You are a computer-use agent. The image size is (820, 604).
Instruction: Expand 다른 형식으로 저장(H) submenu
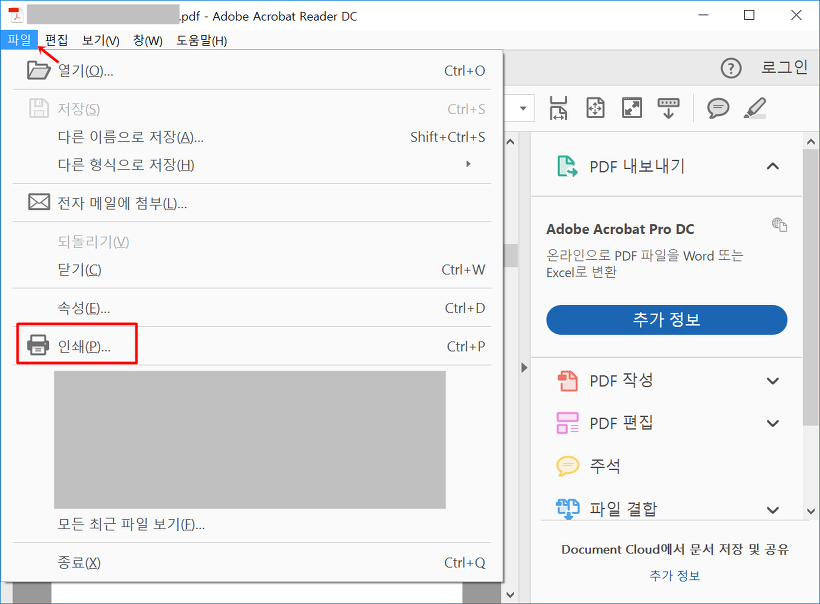(x=252, y=165)
